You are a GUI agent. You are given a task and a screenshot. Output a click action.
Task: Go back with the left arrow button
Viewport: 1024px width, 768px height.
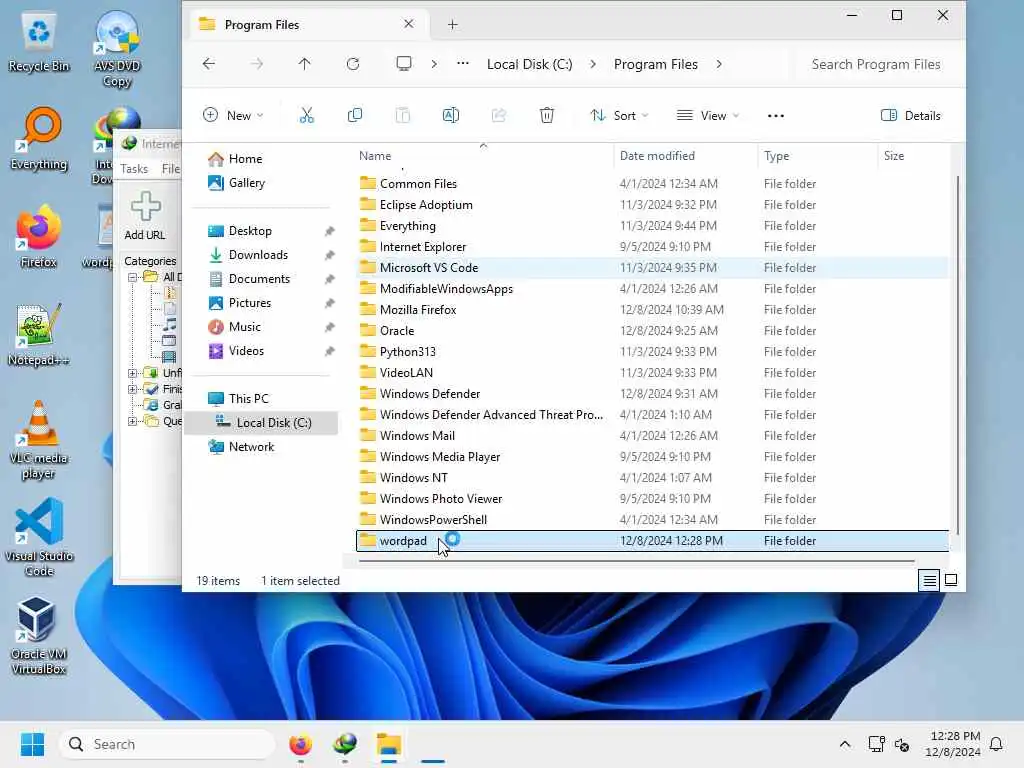(209, 63)
